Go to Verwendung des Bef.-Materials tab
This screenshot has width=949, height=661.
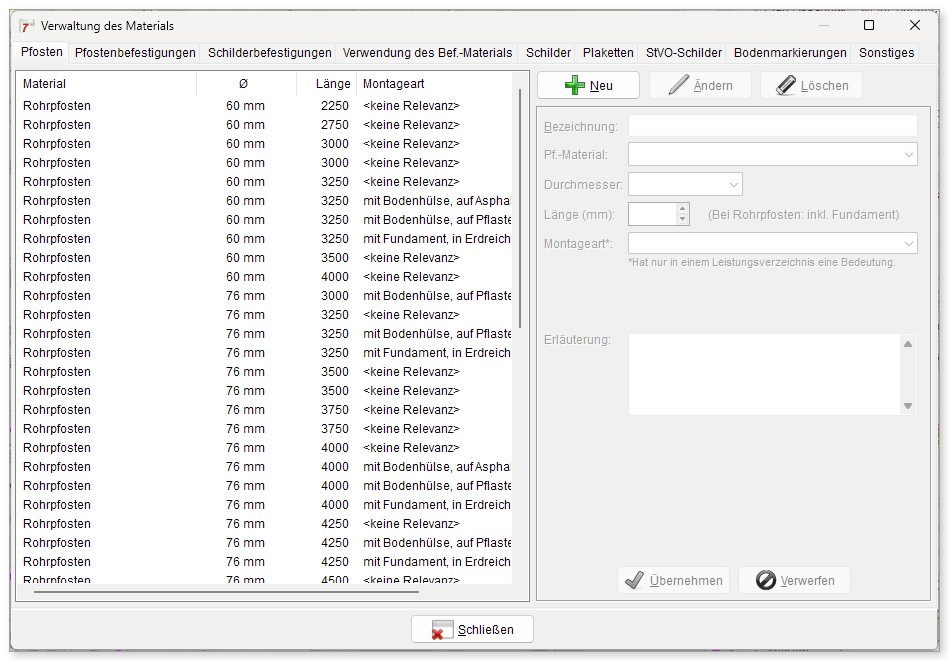click(x=427, y=53)
